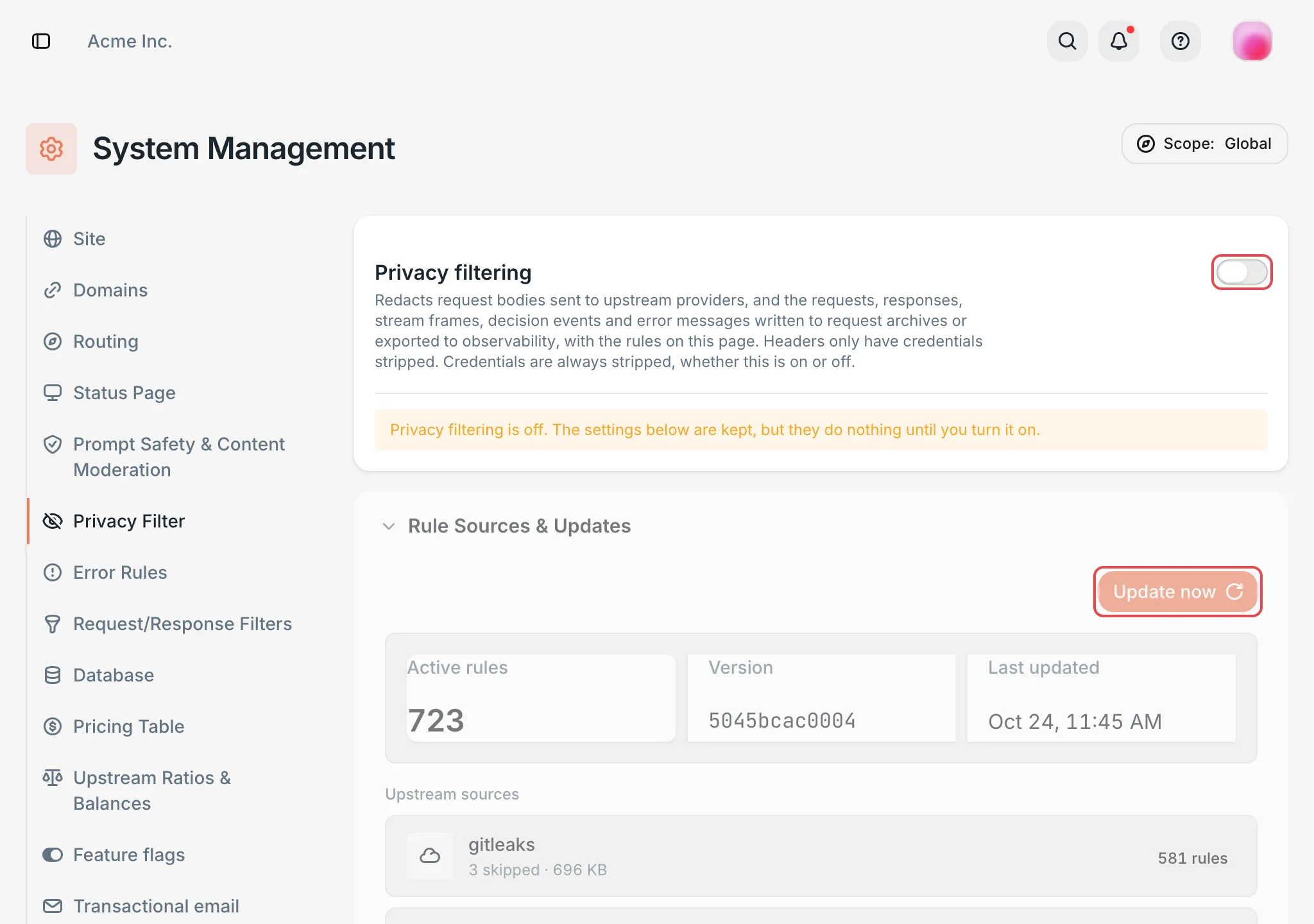Collapse the Rule Sources & Updates section
Image resolution: width=1314 pixels, height=924 pixels.
(389, 526)
